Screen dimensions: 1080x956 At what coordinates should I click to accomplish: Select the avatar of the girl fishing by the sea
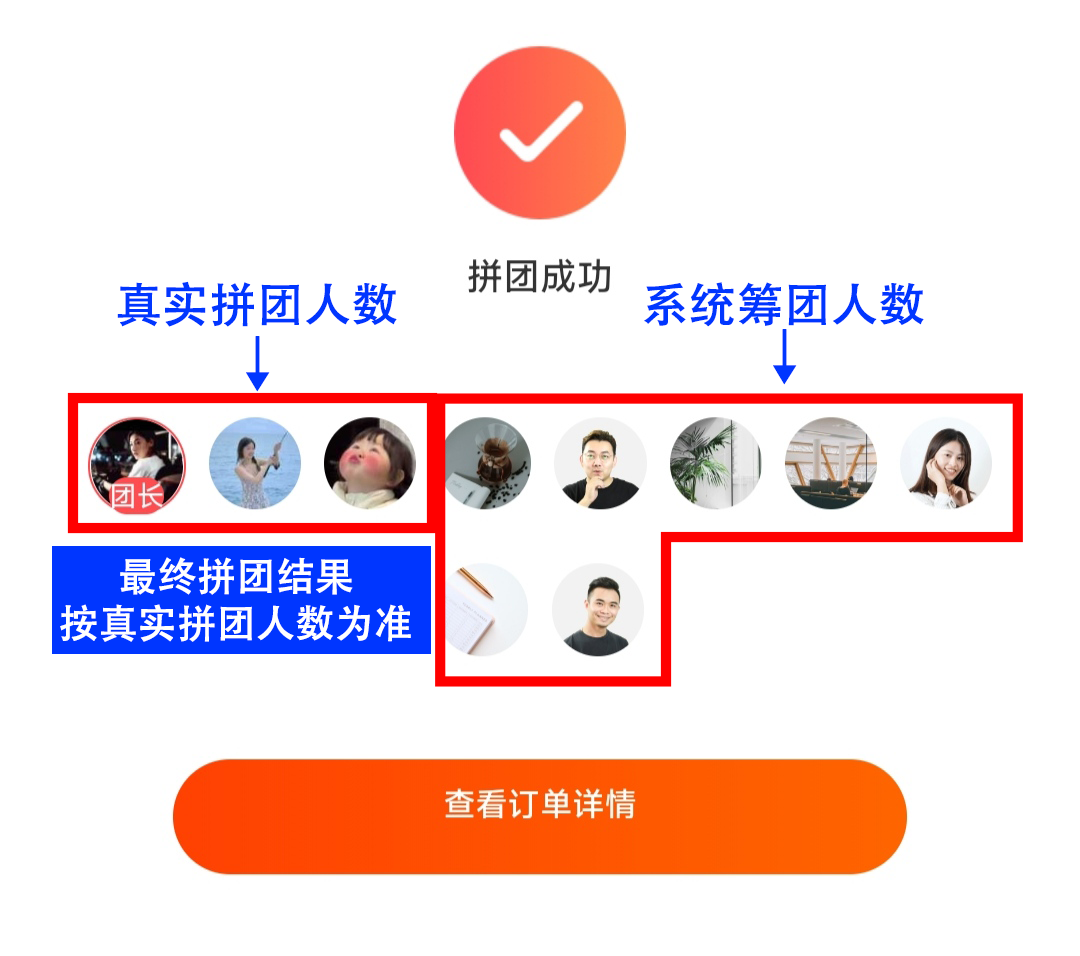[x=255, y=463]
